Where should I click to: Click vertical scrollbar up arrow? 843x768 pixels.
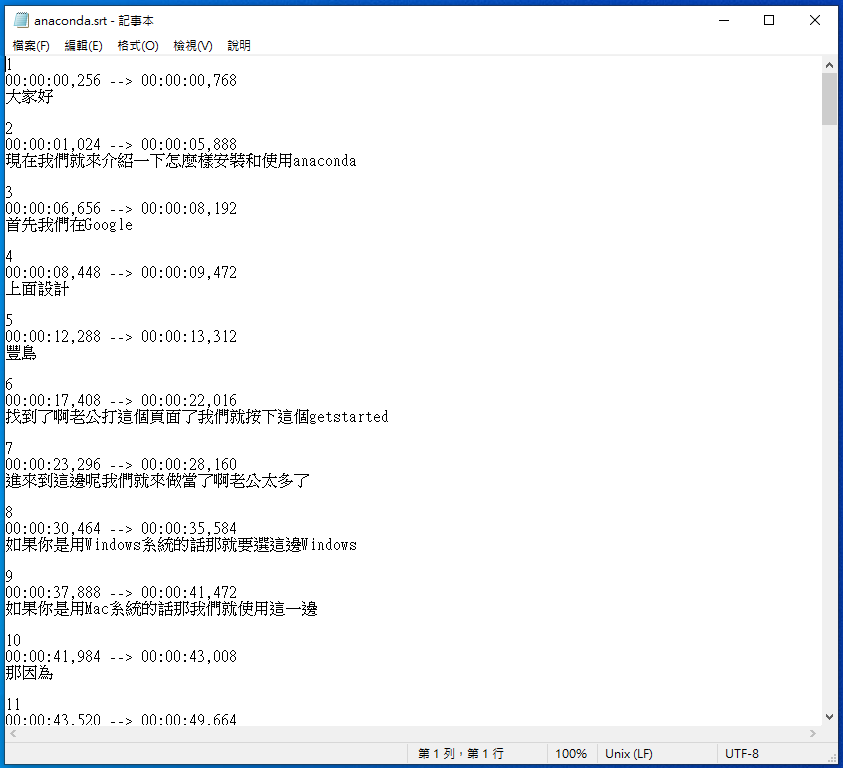click(829, 65)
